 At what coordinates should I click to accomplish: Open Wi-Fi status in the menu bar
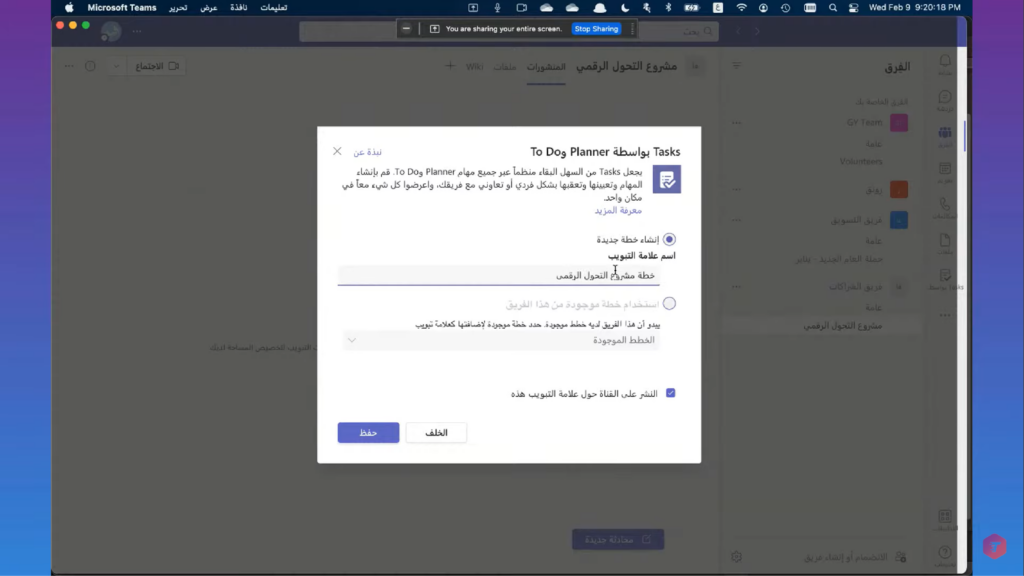click(x=741, y=8)
